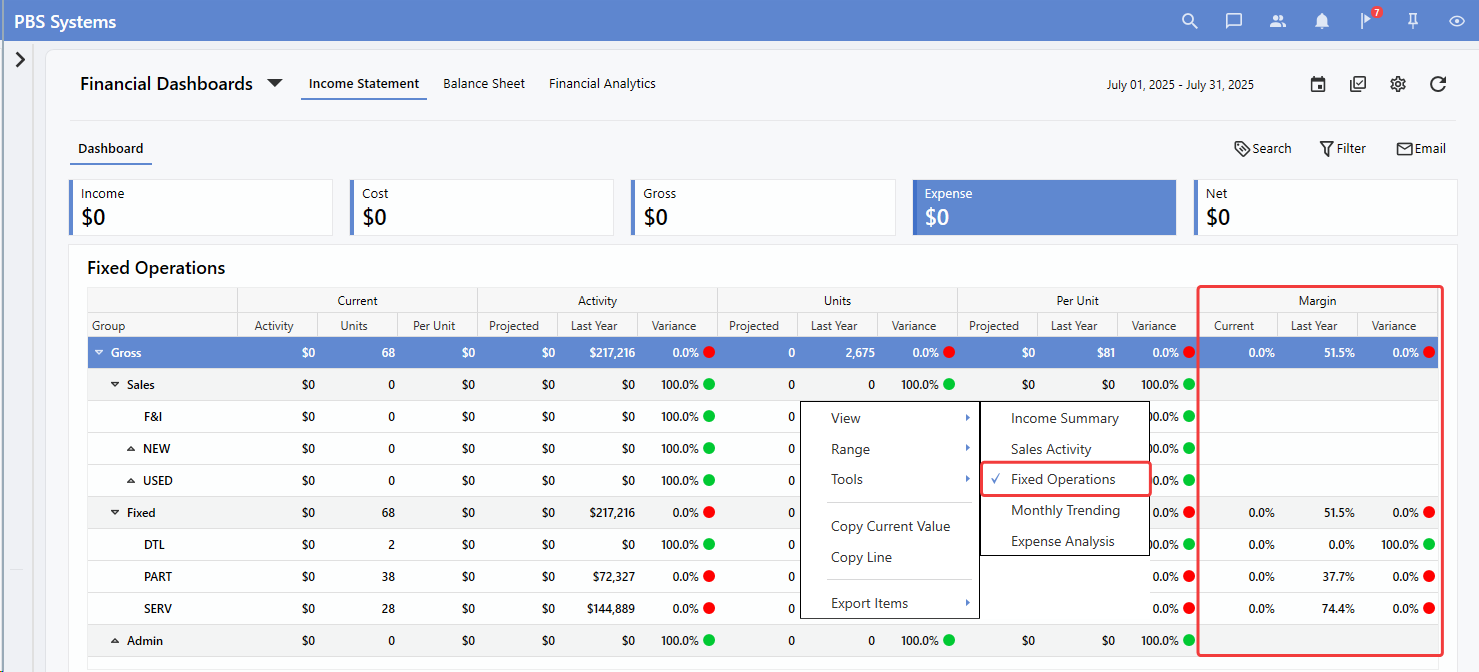
Task: Click the Email button
Action: tap(1420, 149)
